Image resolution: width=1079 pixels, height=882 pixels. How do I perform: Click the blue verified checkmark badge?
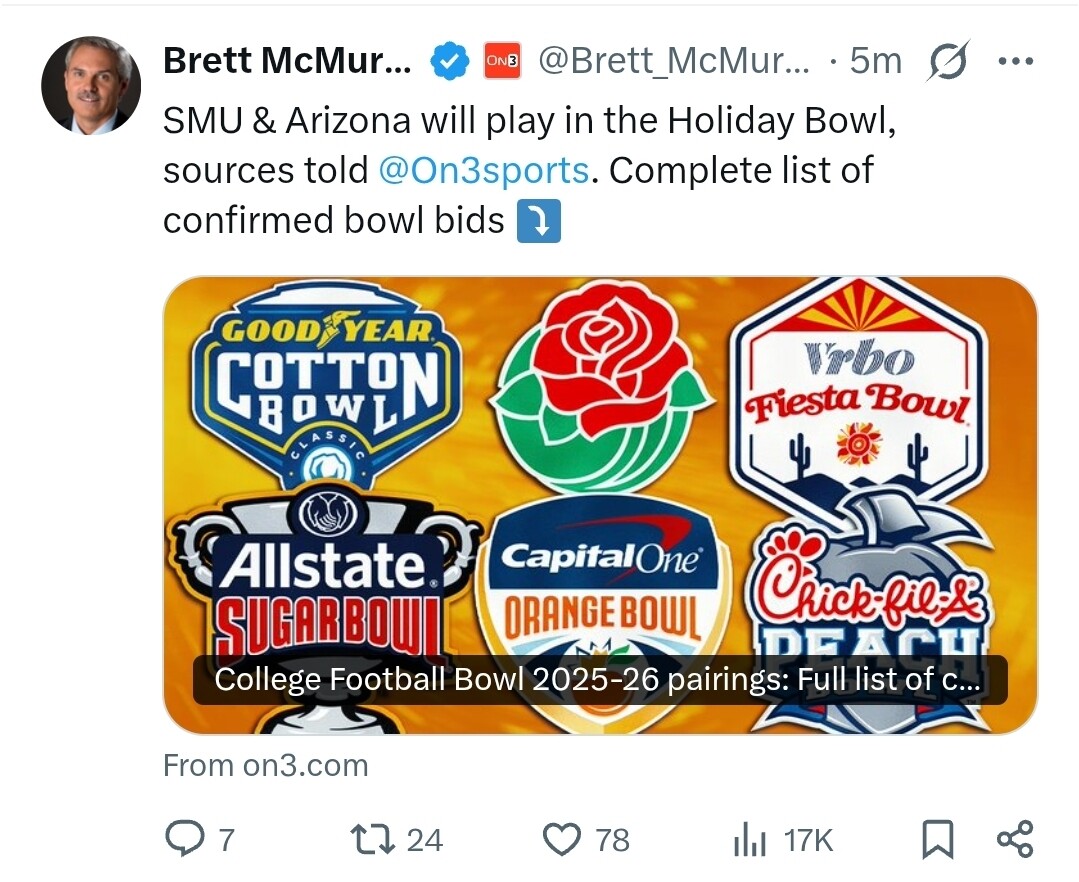[449, 62]
